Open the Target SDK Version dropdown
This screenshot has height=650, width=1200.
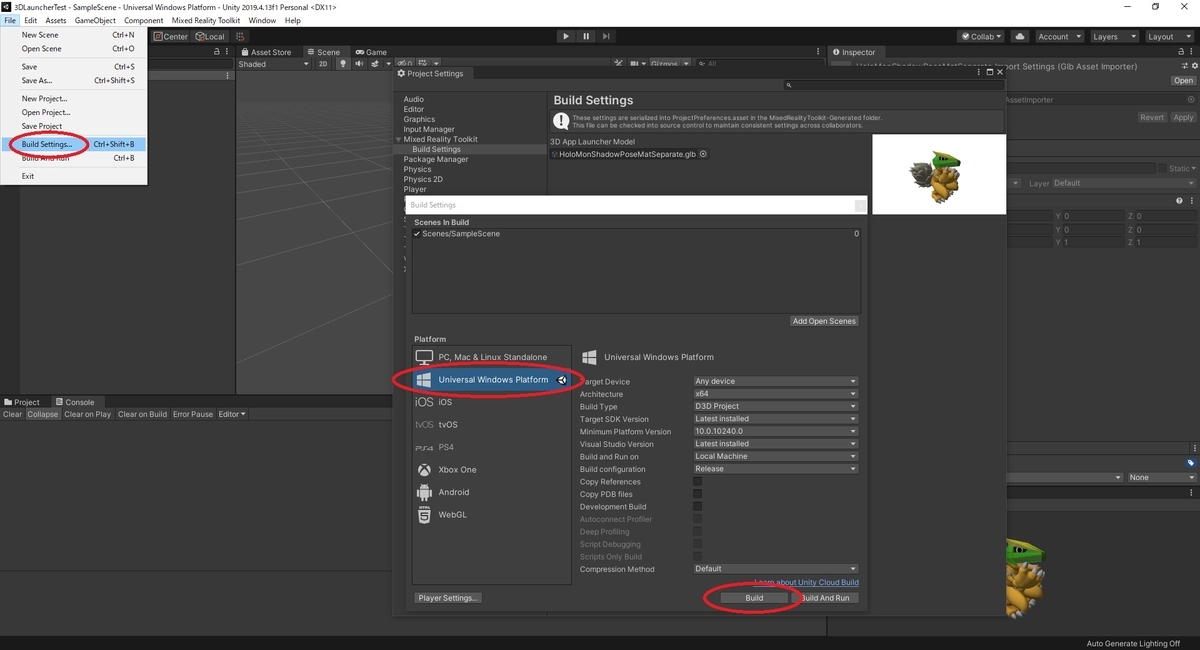click(776, 419)
